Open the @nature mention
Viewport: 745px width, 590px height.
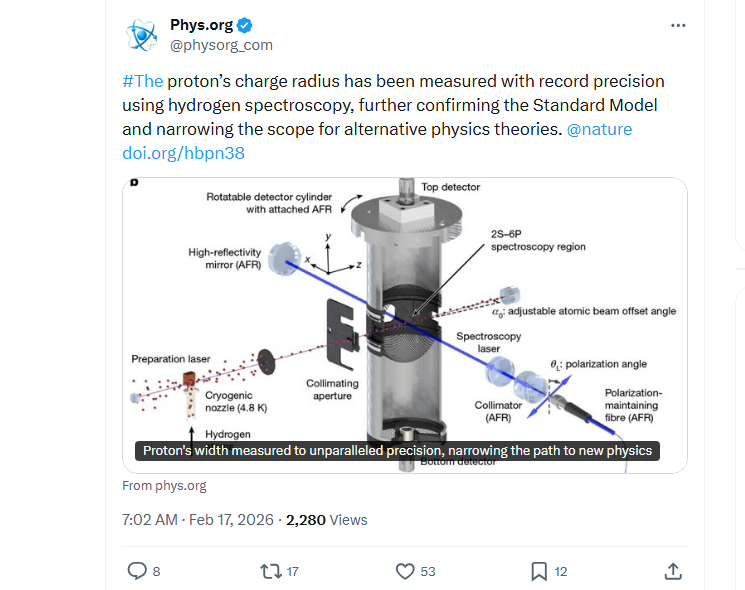pos(599,129)
